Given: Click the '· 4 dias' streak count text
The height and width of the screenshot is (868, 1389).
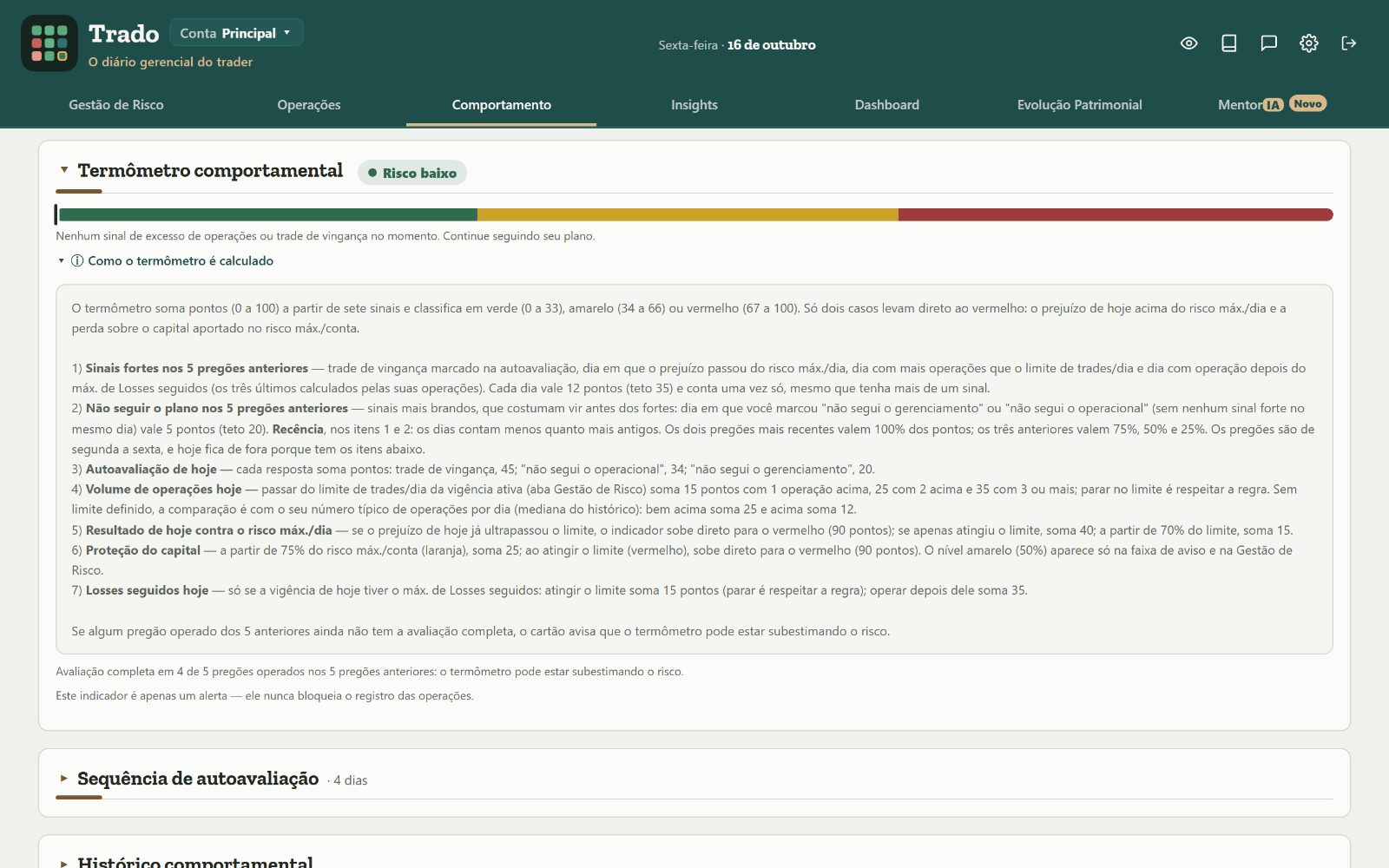Looking at the screenshot, I should point(347,780).
